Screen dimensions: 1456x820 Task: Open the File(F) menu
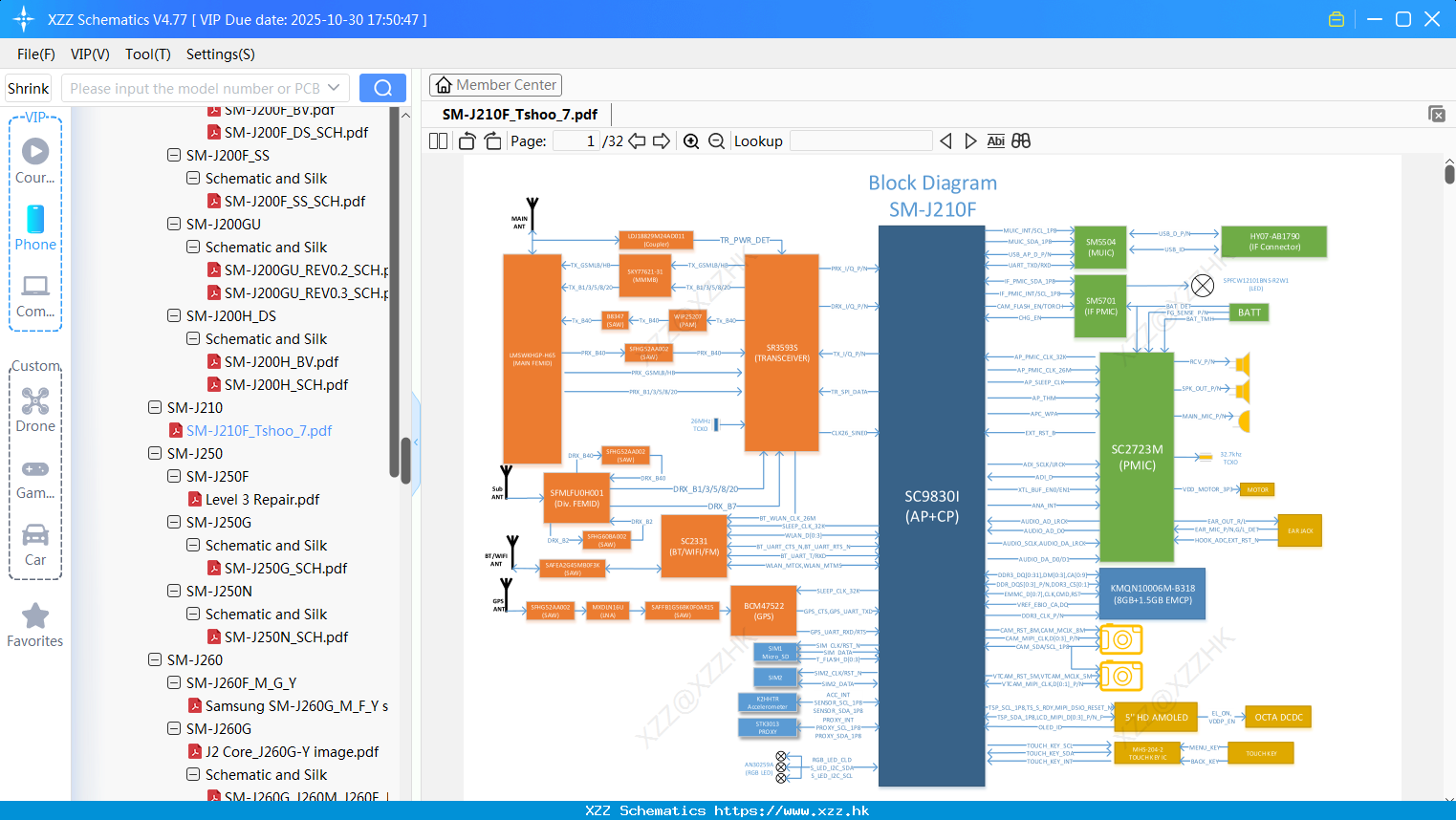[x=36, y=54]
